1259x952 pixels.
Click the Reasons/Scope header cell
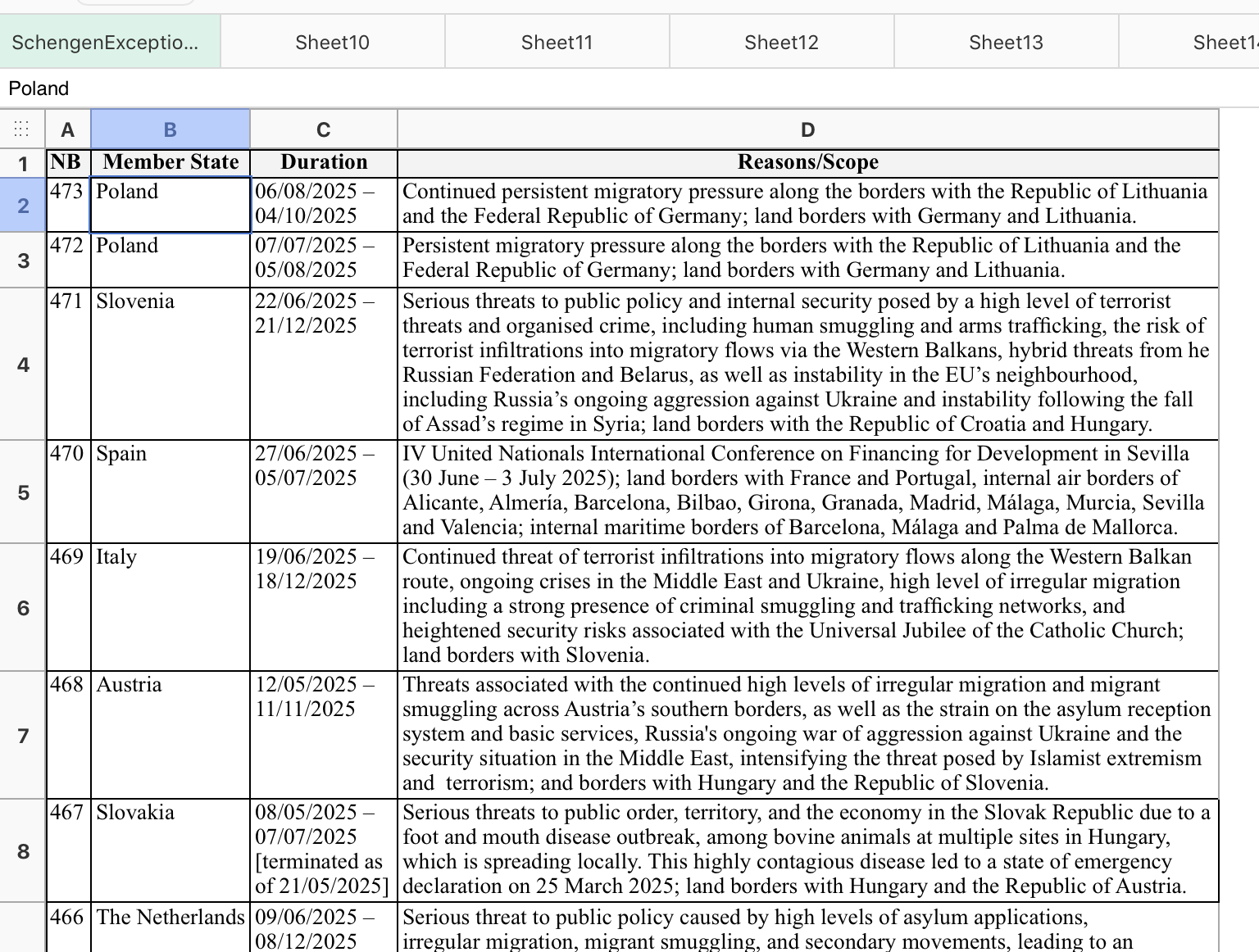[x=808, y=163]
